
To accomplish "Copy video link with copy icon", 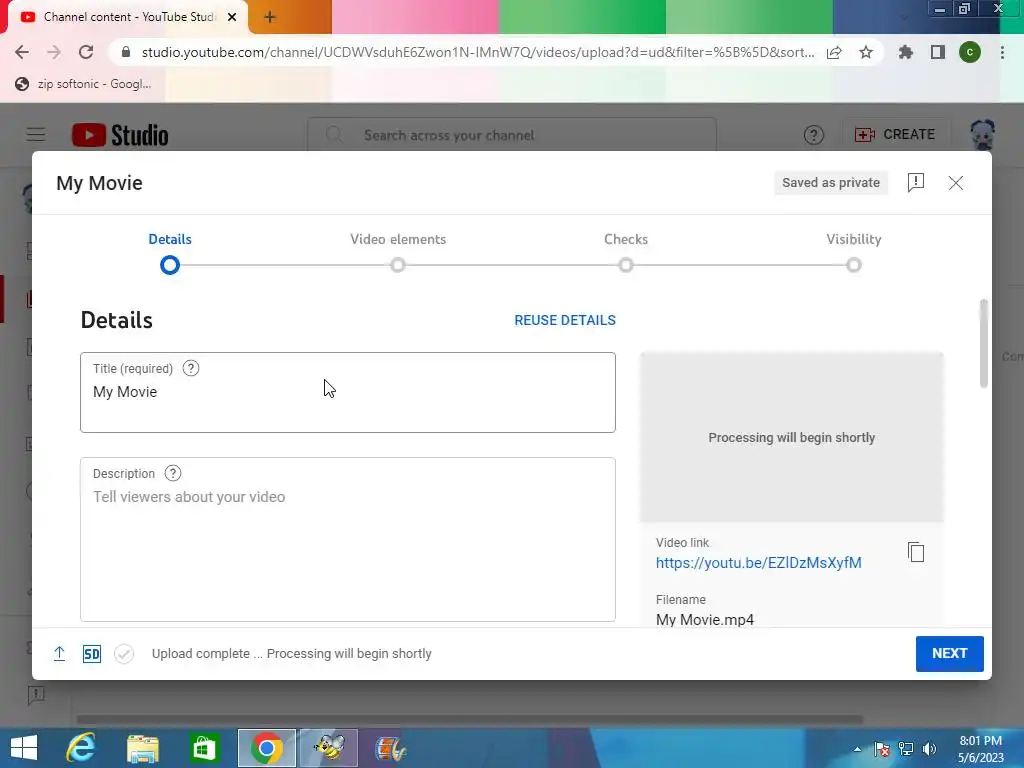I will coord(916,552).
